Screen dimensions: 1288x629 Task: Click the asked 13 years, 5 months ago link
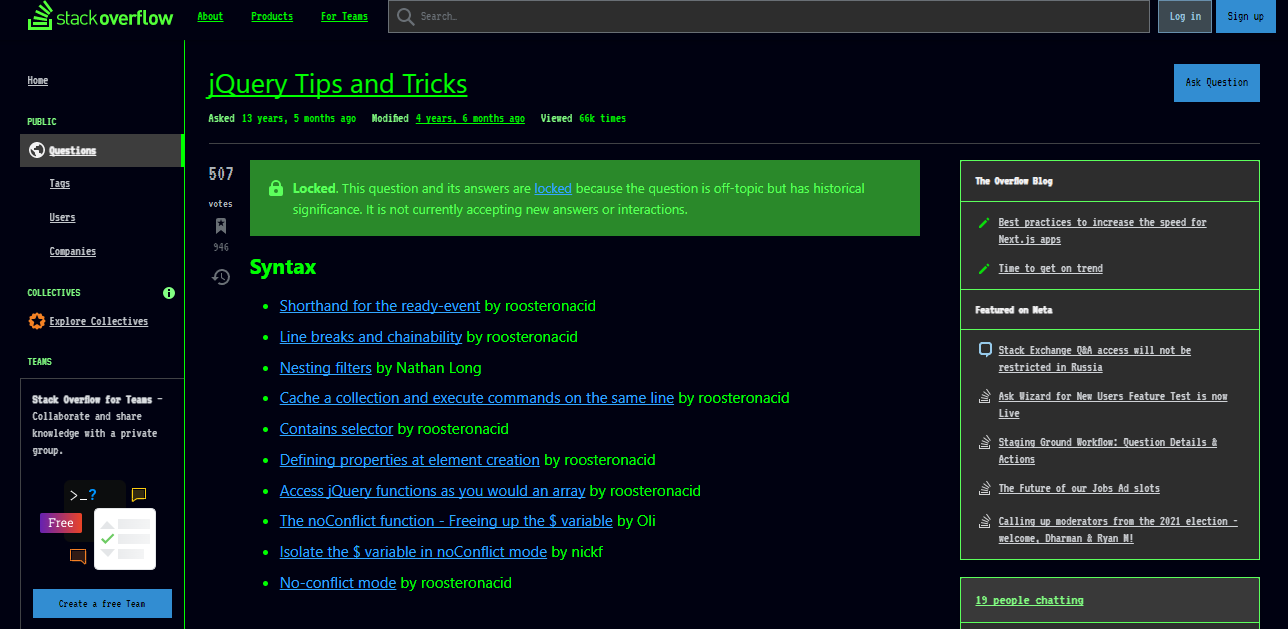(x=299, y=118)
